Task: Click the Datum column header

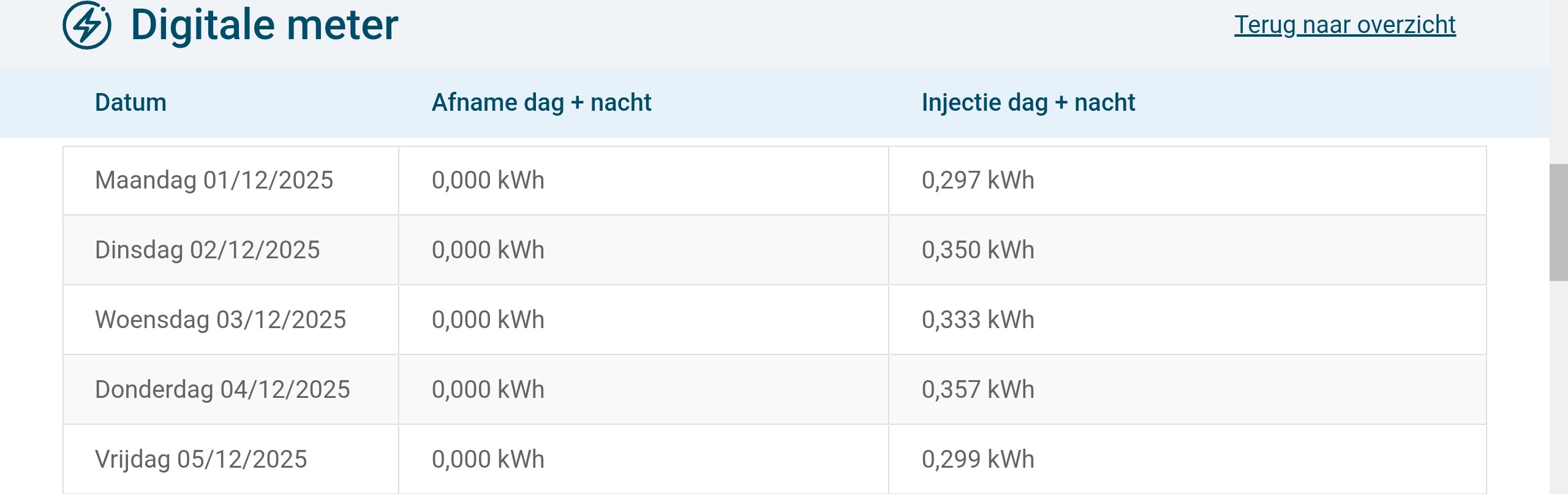Action: click(130, 102)
